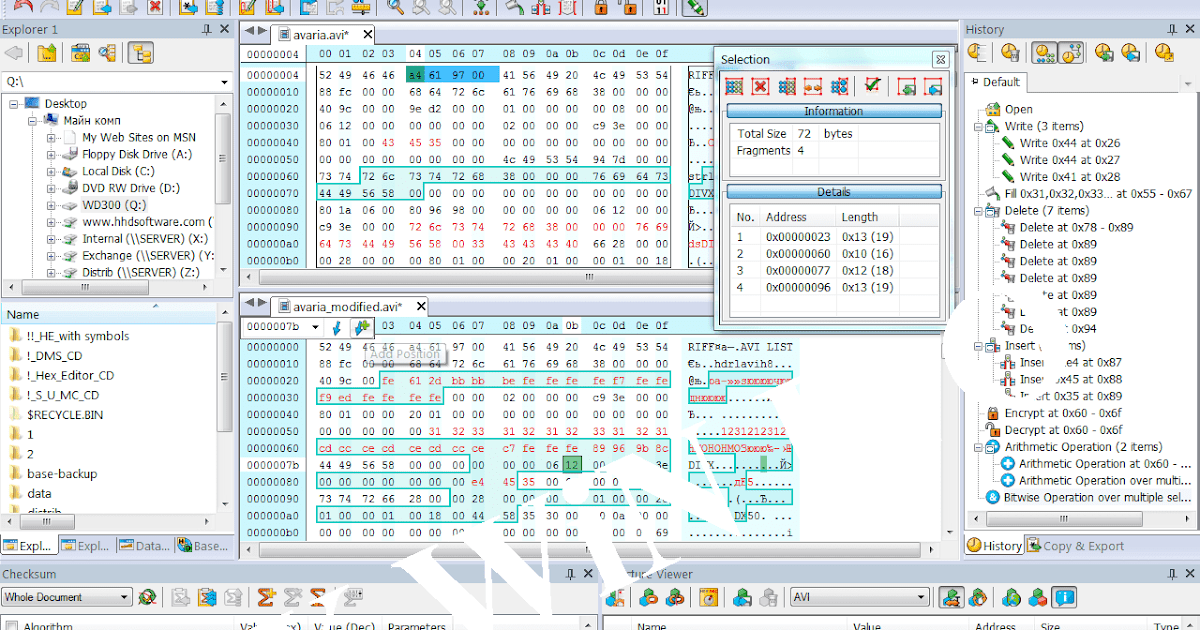1200x630 pixels.
Task: Toggle the green checkmark icon in Selection panel
Action: point(873,87)
